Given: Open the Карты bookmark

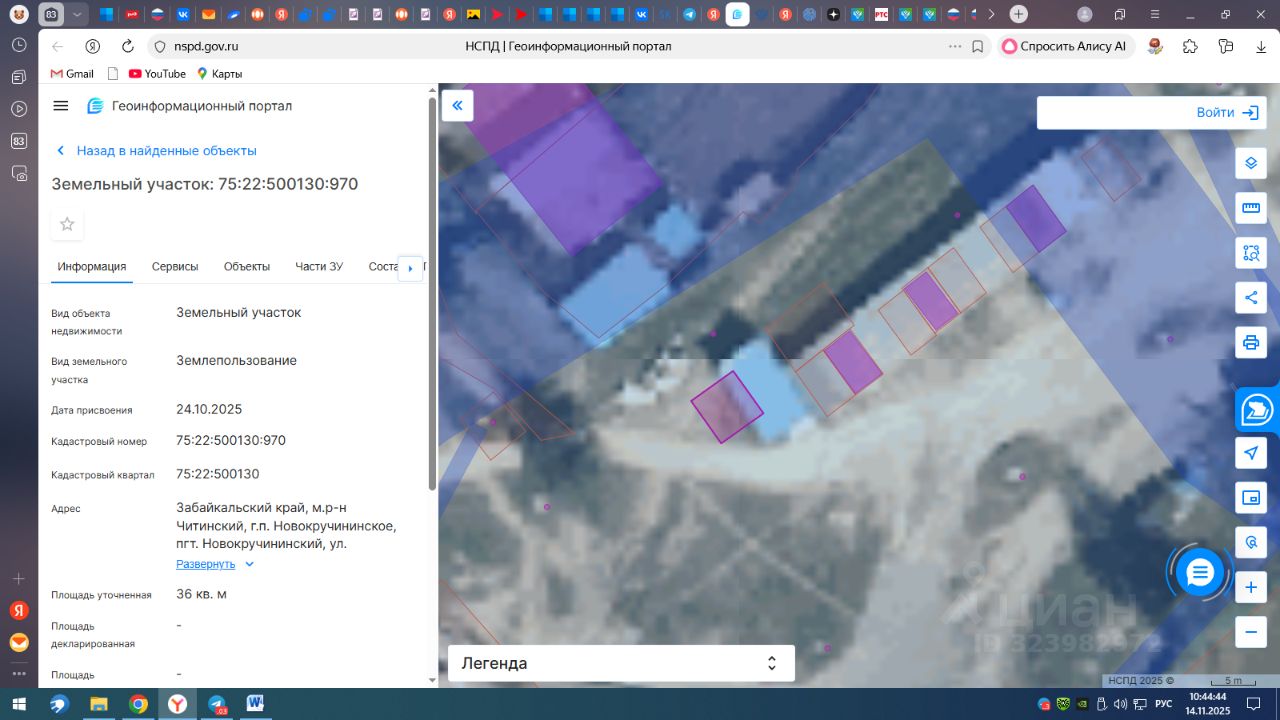Looking at the screenshot, I should tap(219, 74).
